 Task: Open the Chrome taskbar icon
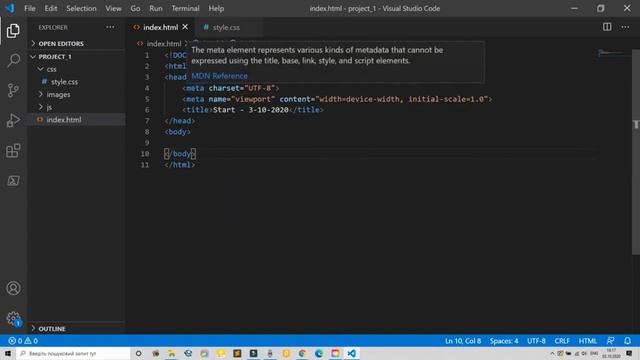pos(302,353)
